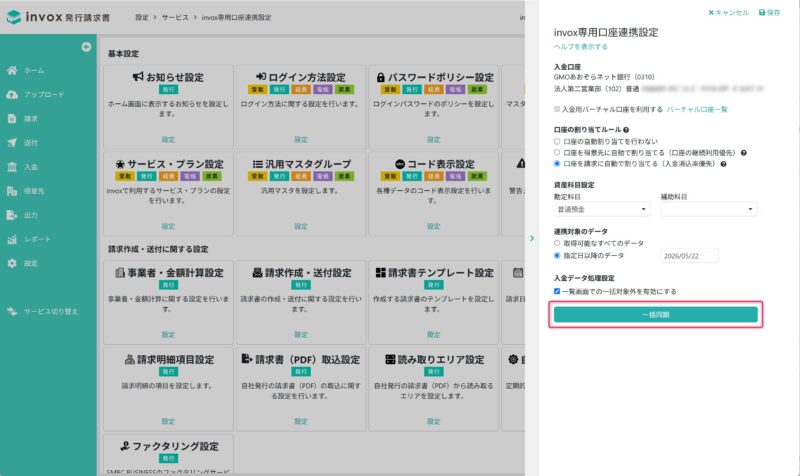Viewport: 800px width, 476px height.
Task: Click the 保存 button
Action: tap(769, 13)
